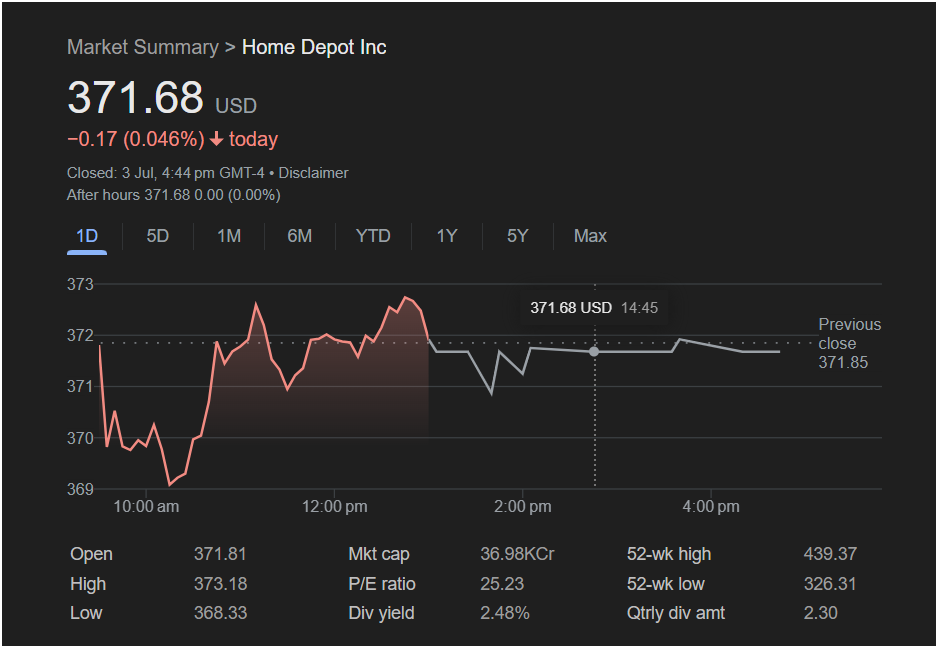
Task: Click the Open value 371.81
Action: tap(220, 554)
